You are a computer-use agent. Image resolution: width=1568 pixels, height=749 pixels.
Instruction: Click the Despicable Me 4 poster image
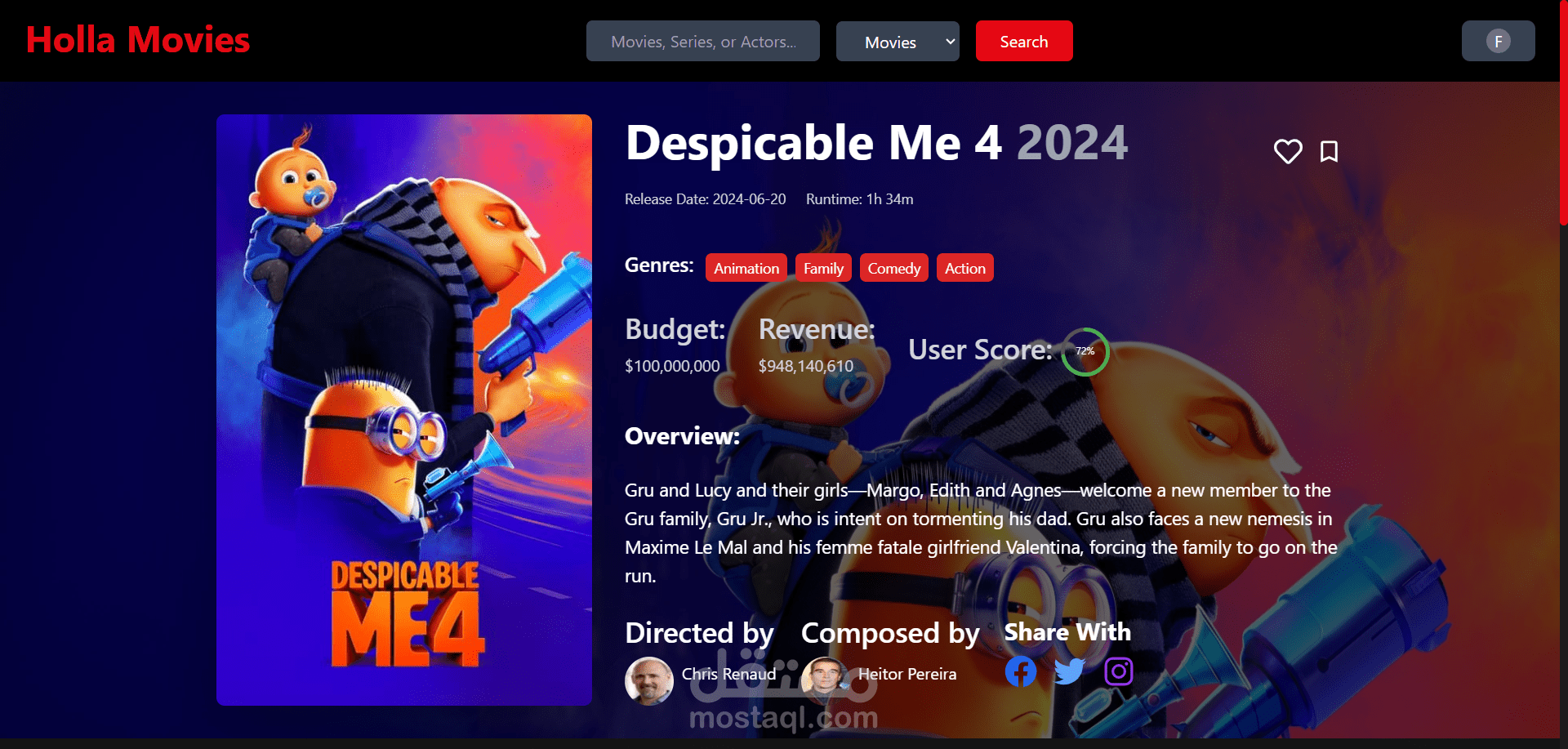pyautogui.click(x=404, y=410)
